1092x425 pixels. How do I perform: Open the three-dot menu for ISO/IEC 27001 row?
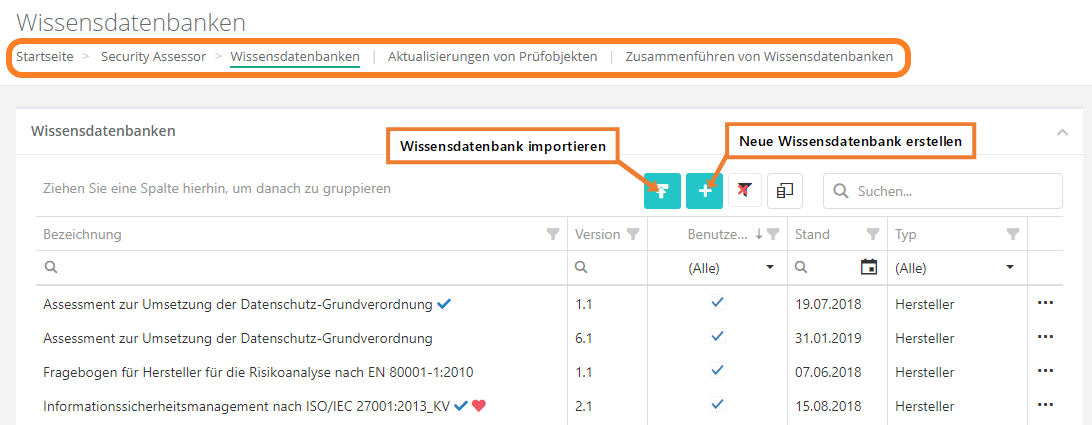[x=1046, y=405]
